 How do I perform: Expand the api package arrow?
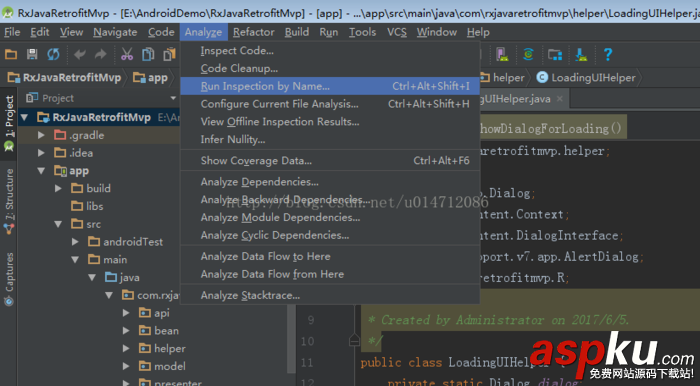point(126,313)
